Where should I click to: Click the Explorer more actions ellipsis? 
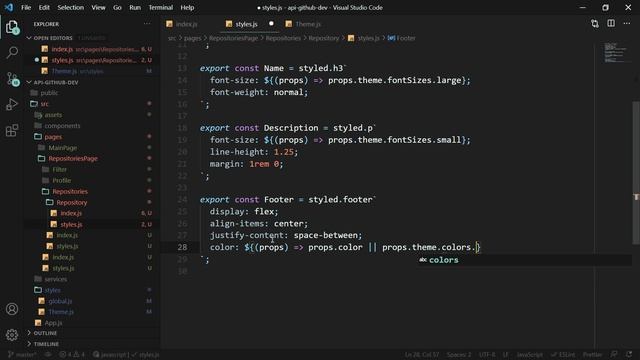pos(147,24)
